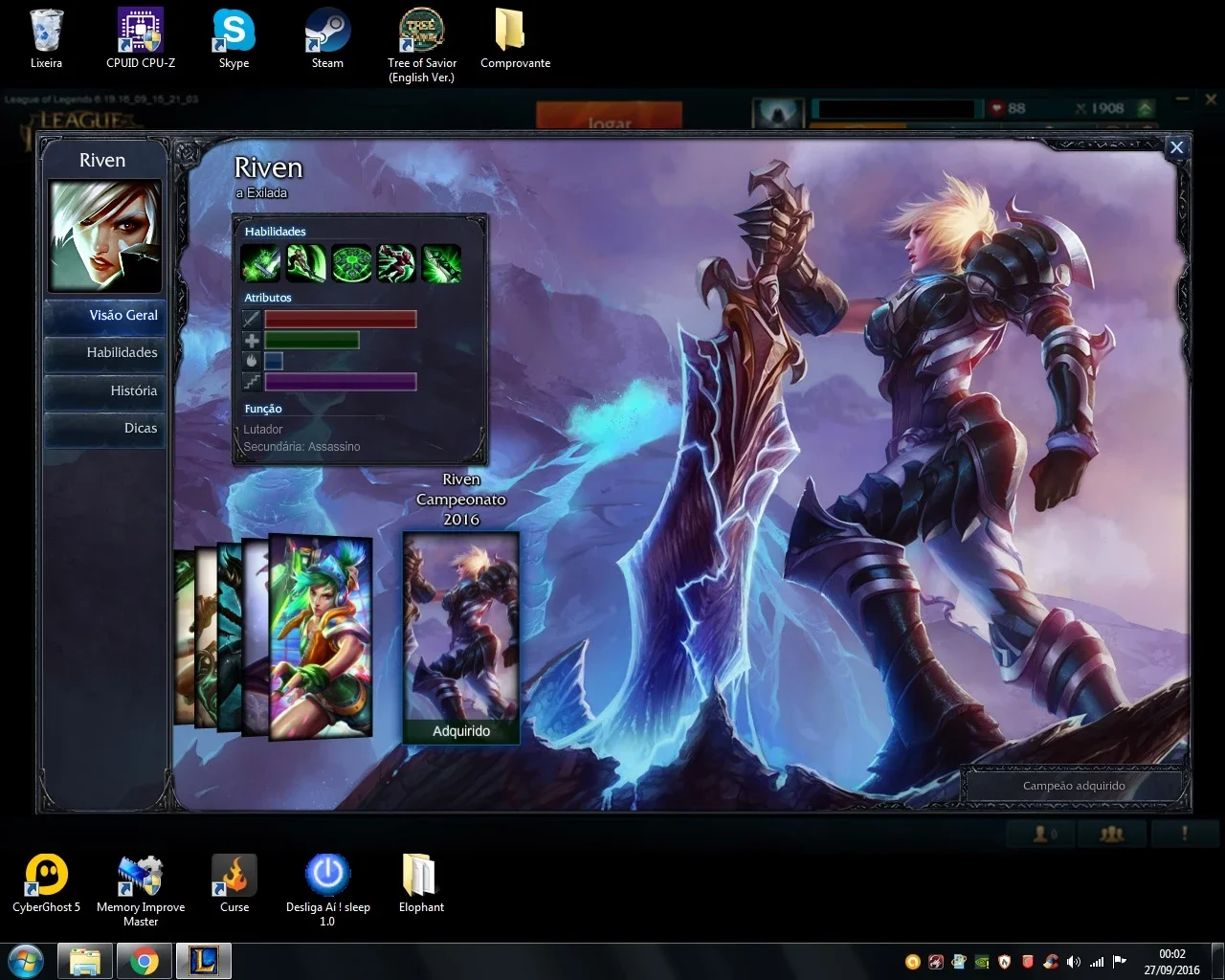The width and height of the screenshot is (1225, 980).
Task: Select Arcade Riven skin card
Action: point(321,636)
